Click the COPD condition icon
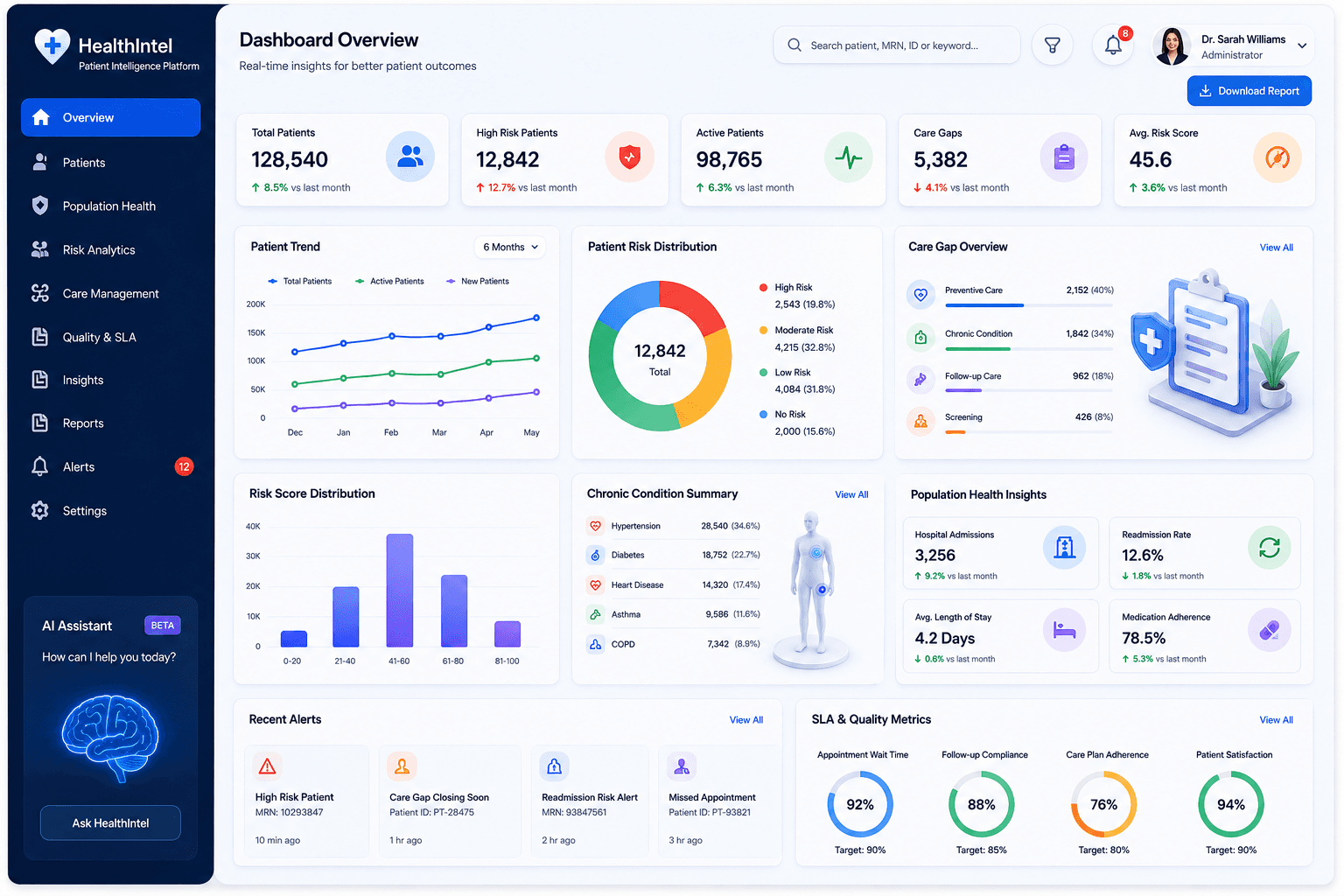Image resolution: width=1344 pixels, height=896 pixels. click(596, 644)
